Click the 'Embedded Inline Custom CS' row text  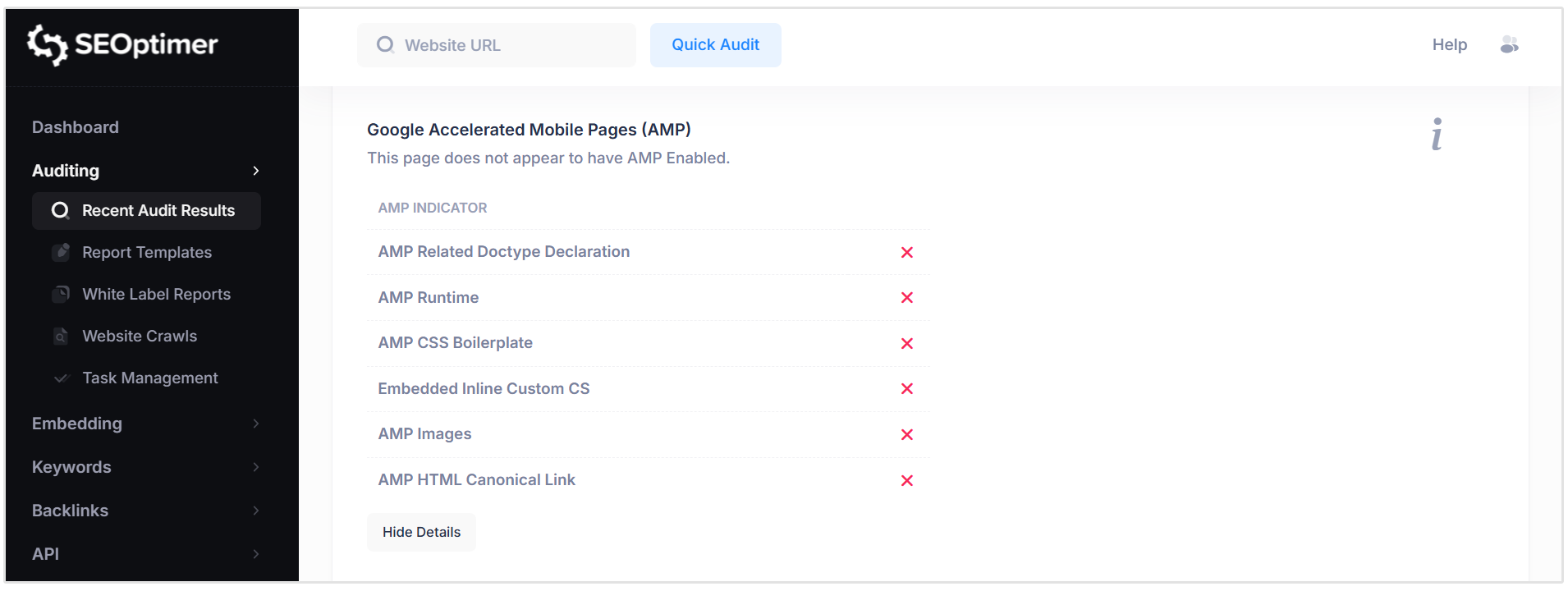(x=484, y=388)
